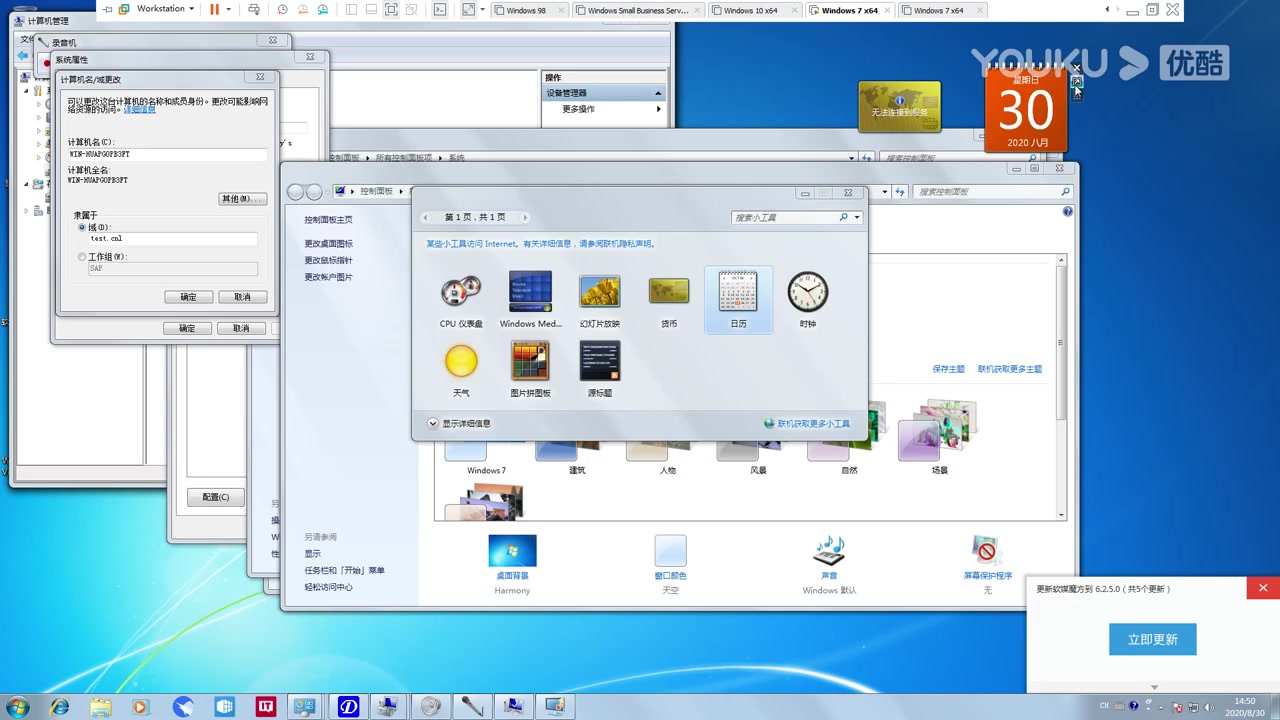This screenshot has height=720, width=1280.
Task: Click 保存主题 link
Action: click(x=948, y=369)
